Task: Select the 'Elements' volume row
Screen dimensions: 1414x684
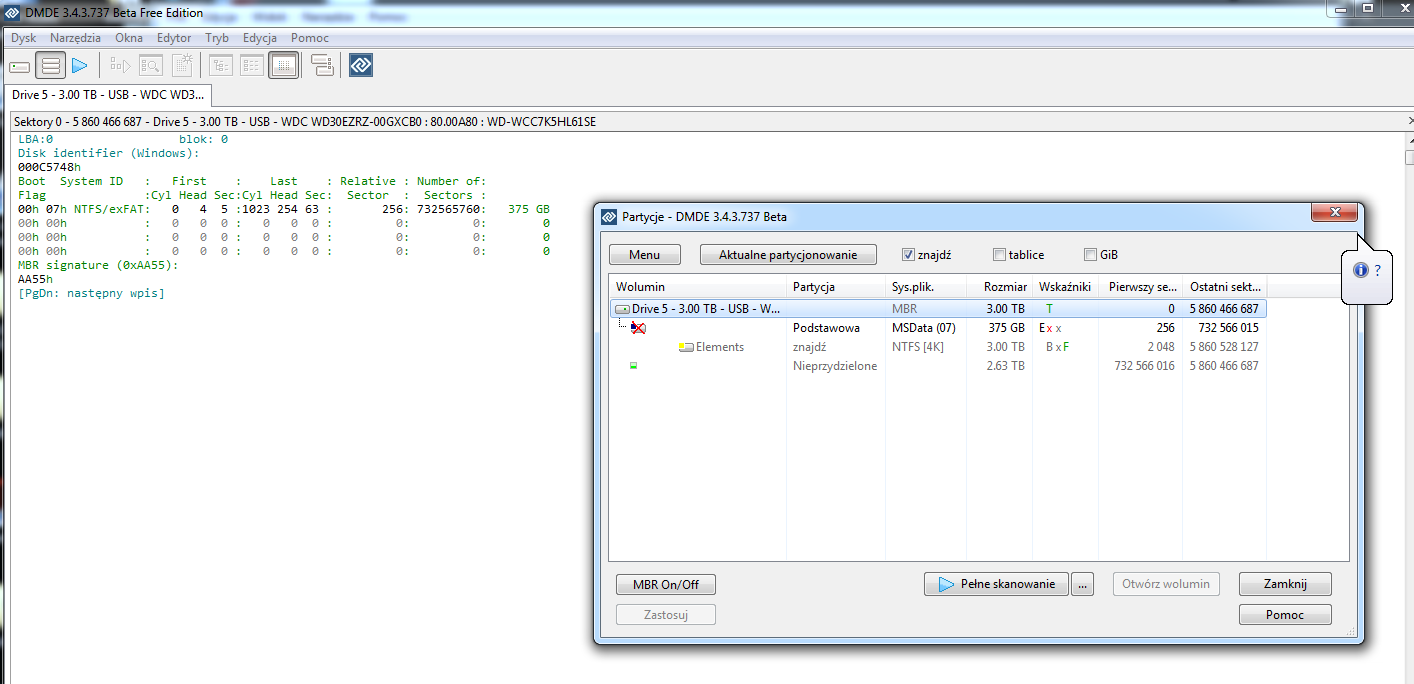Action: tap(938, 347)
